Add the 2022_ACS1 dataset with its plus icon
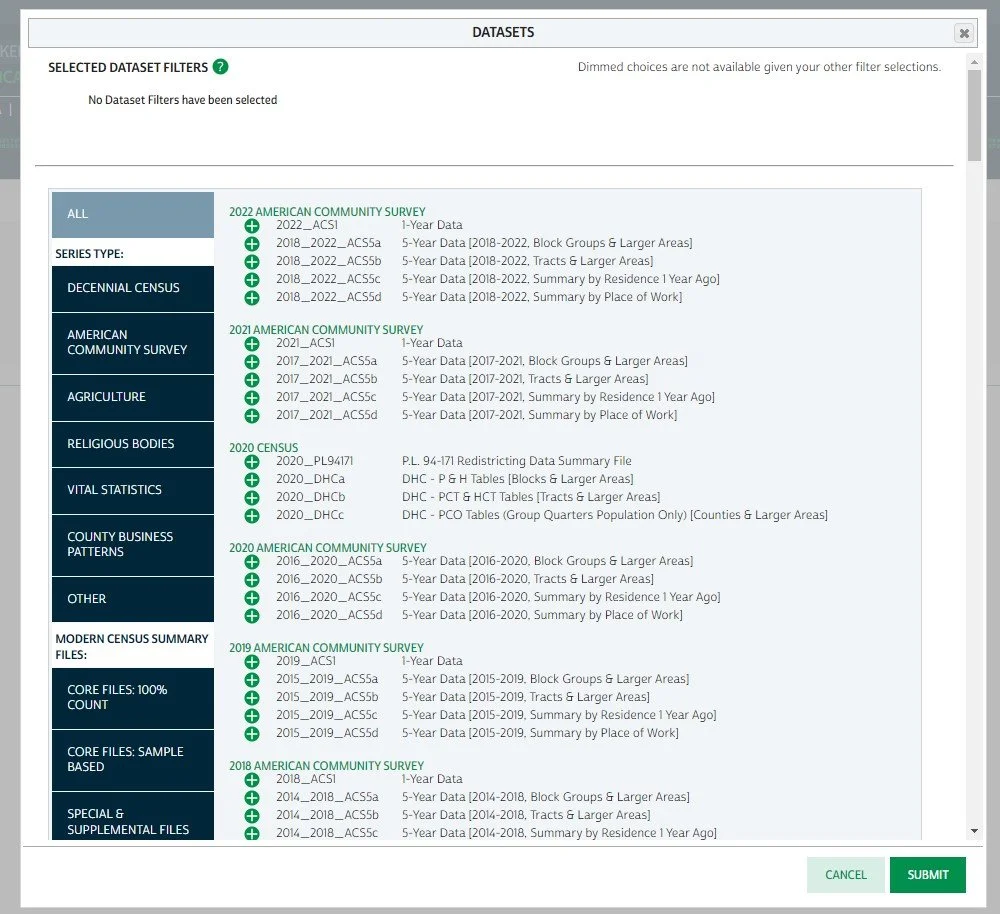Screen dimensions: 1000x914 pos(252,226)
